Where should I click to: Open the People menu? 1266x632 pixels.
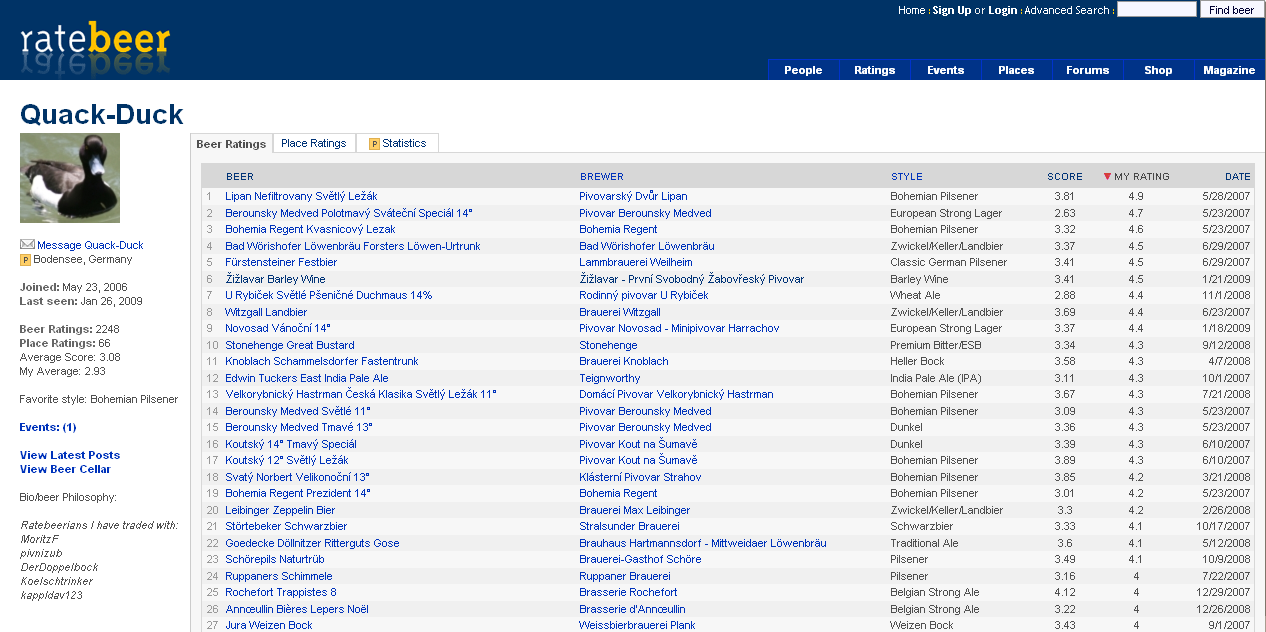pos(803,70)
